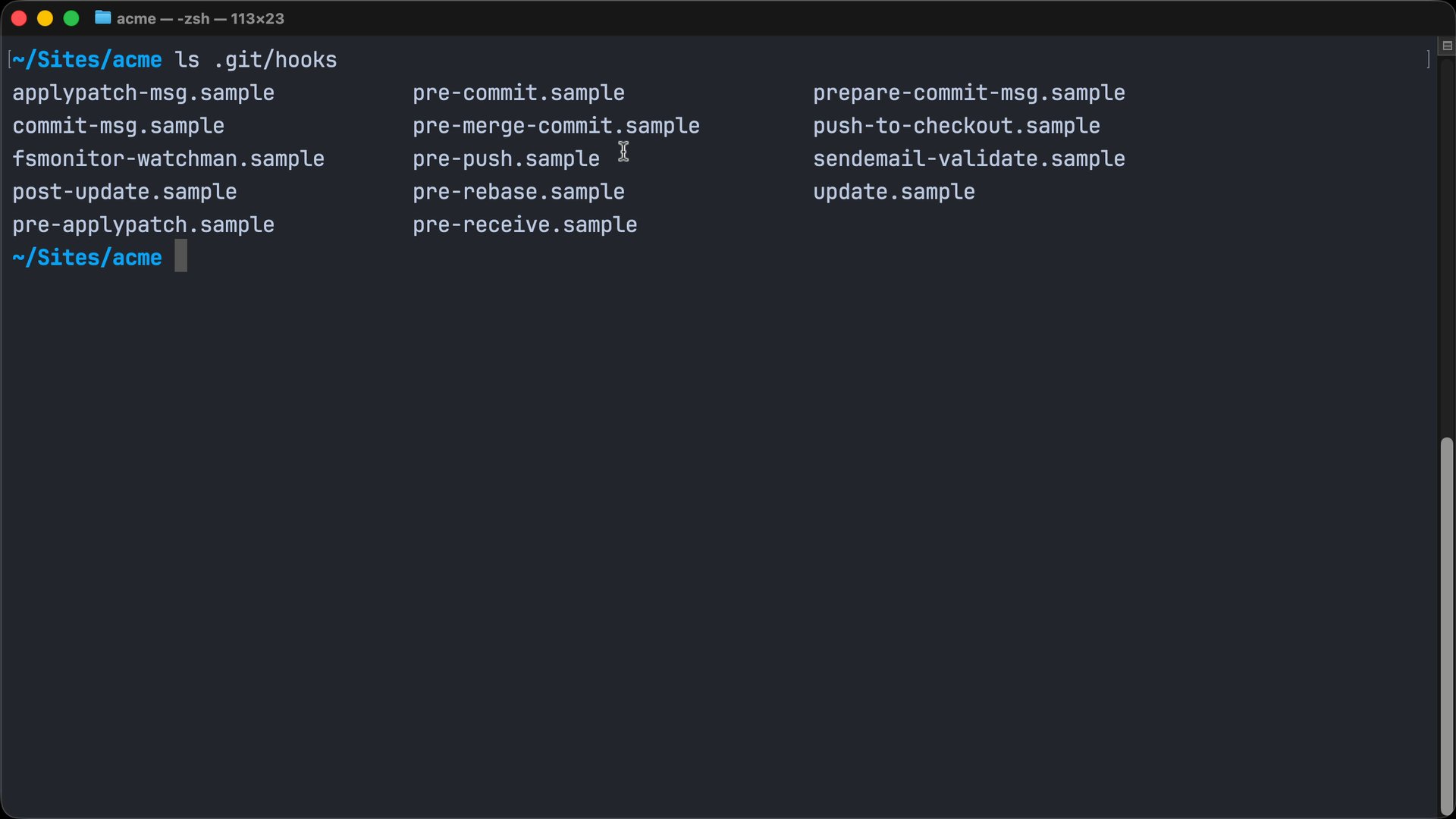1456x819 pixels.
Task: Click sendemail-validate.sample file name
Action: coord(968,159)
